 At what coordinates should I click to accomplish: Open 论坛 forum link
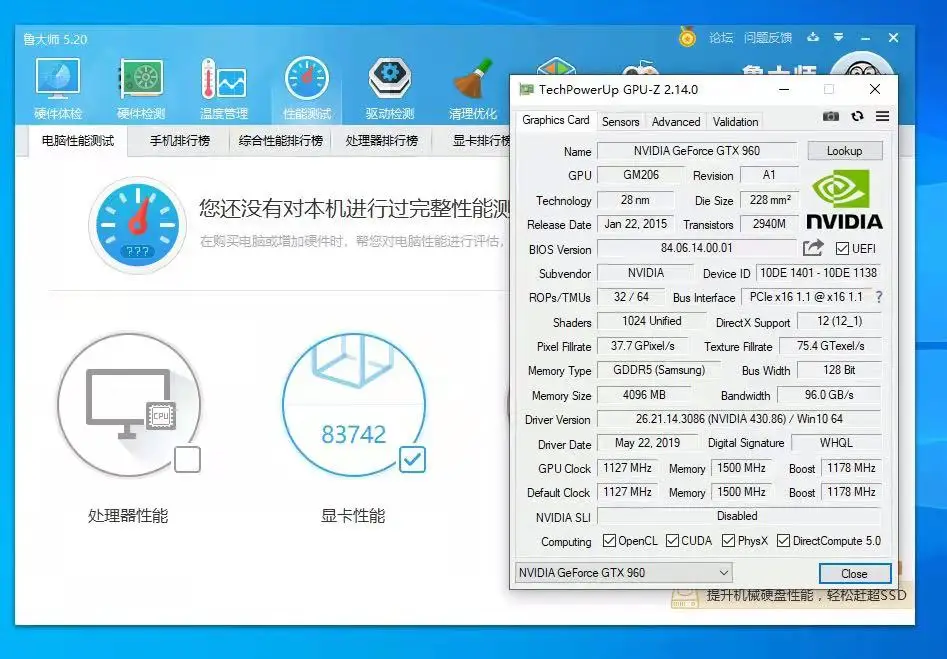click(721, 37)
